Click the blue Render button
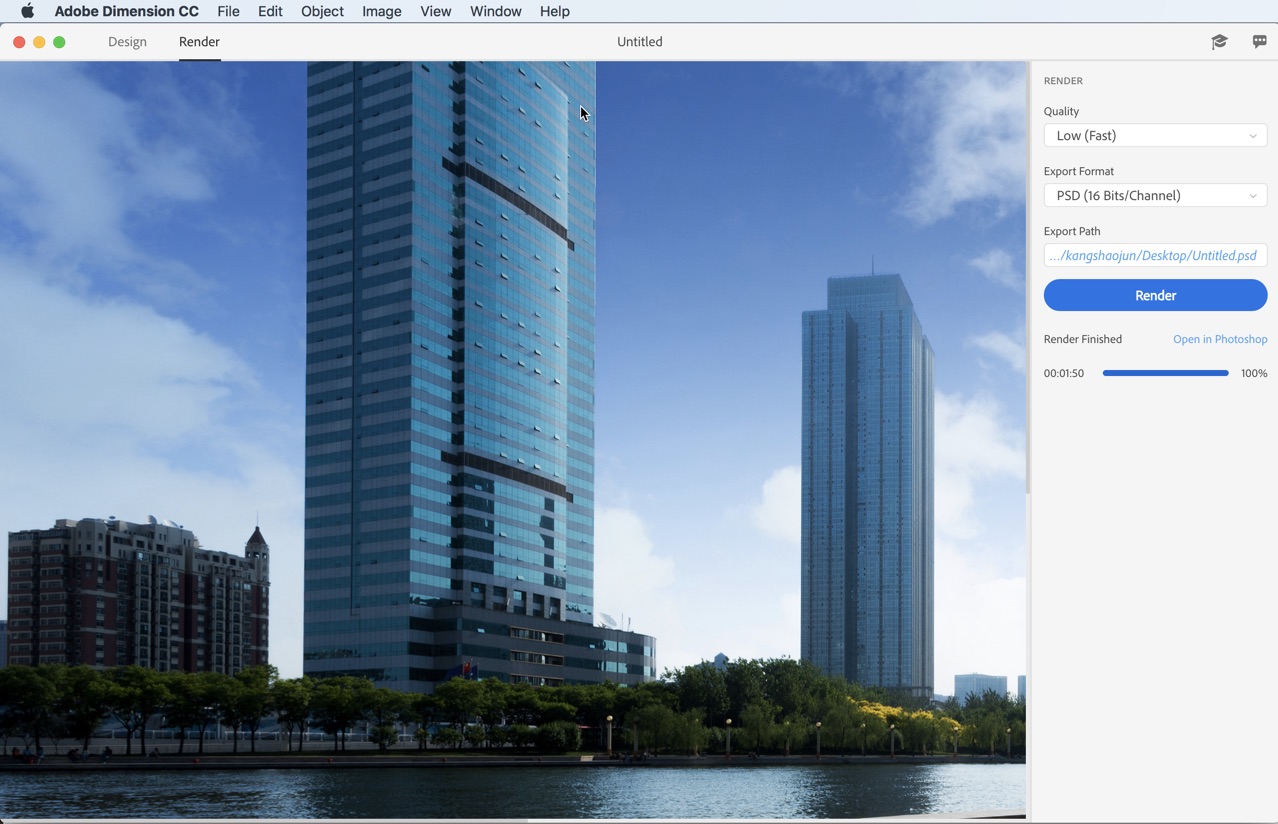Screen dimensions: 1278x824 tap(1154, 295)
